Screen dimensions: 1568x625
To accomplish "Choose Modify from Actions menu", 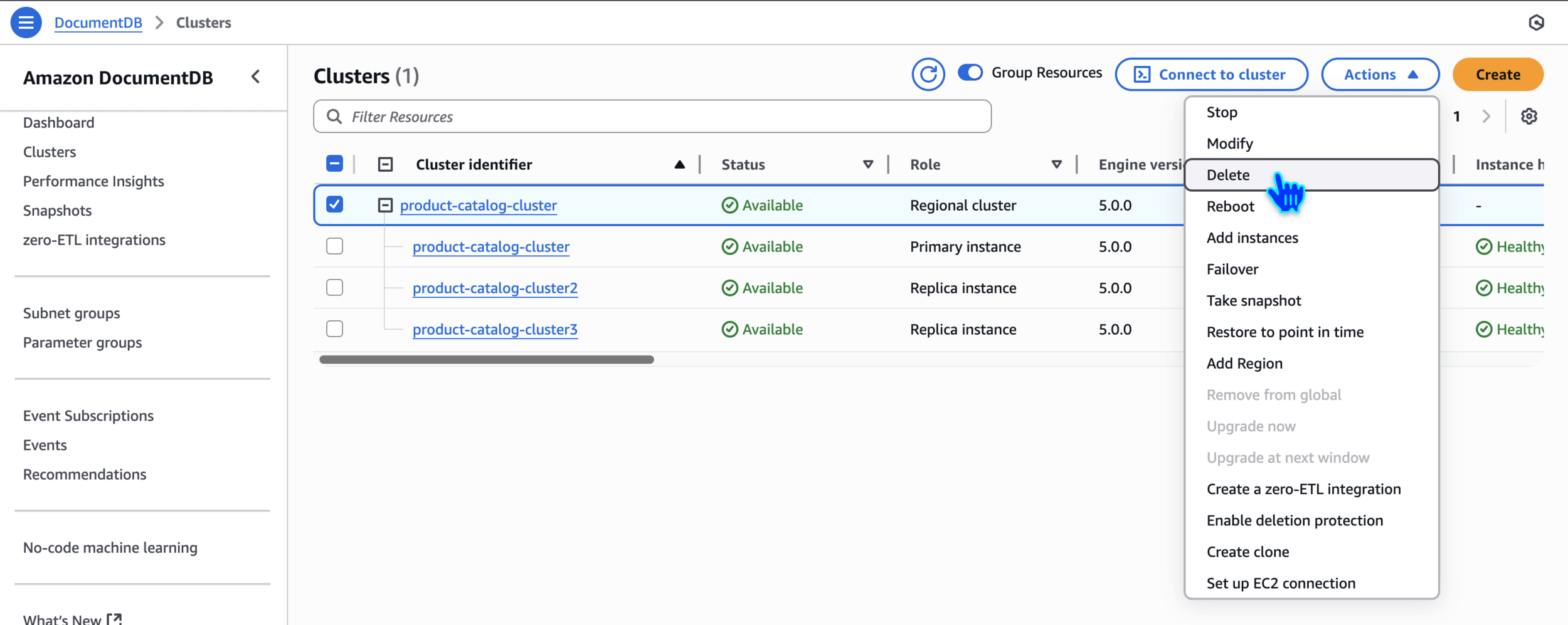I will point(1311,144).
